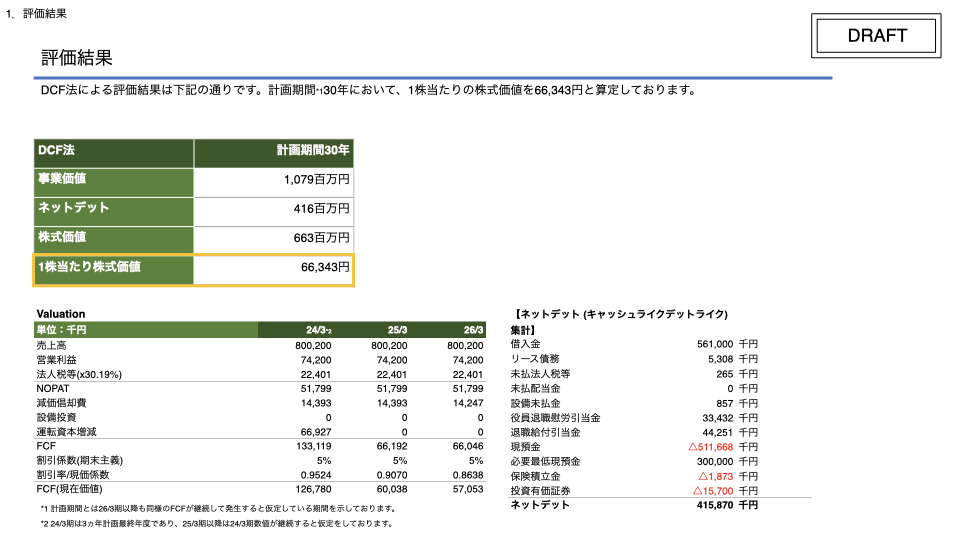Click the 1株当たり株式価値 label cell

pos(114,270)
